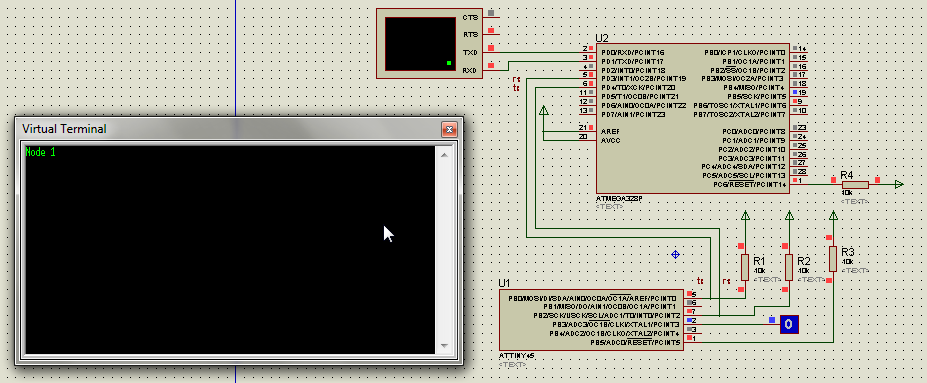This screenshot has width=927, height=383.
Task: Close the Virtual Terminal window
Action: coord(449,129)
